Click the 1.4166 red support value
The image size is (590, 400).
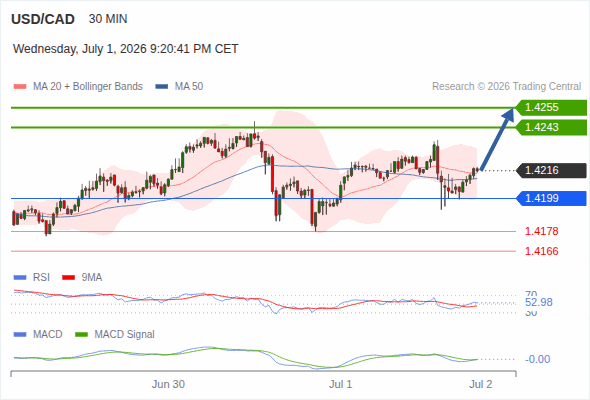click(541, 251)
